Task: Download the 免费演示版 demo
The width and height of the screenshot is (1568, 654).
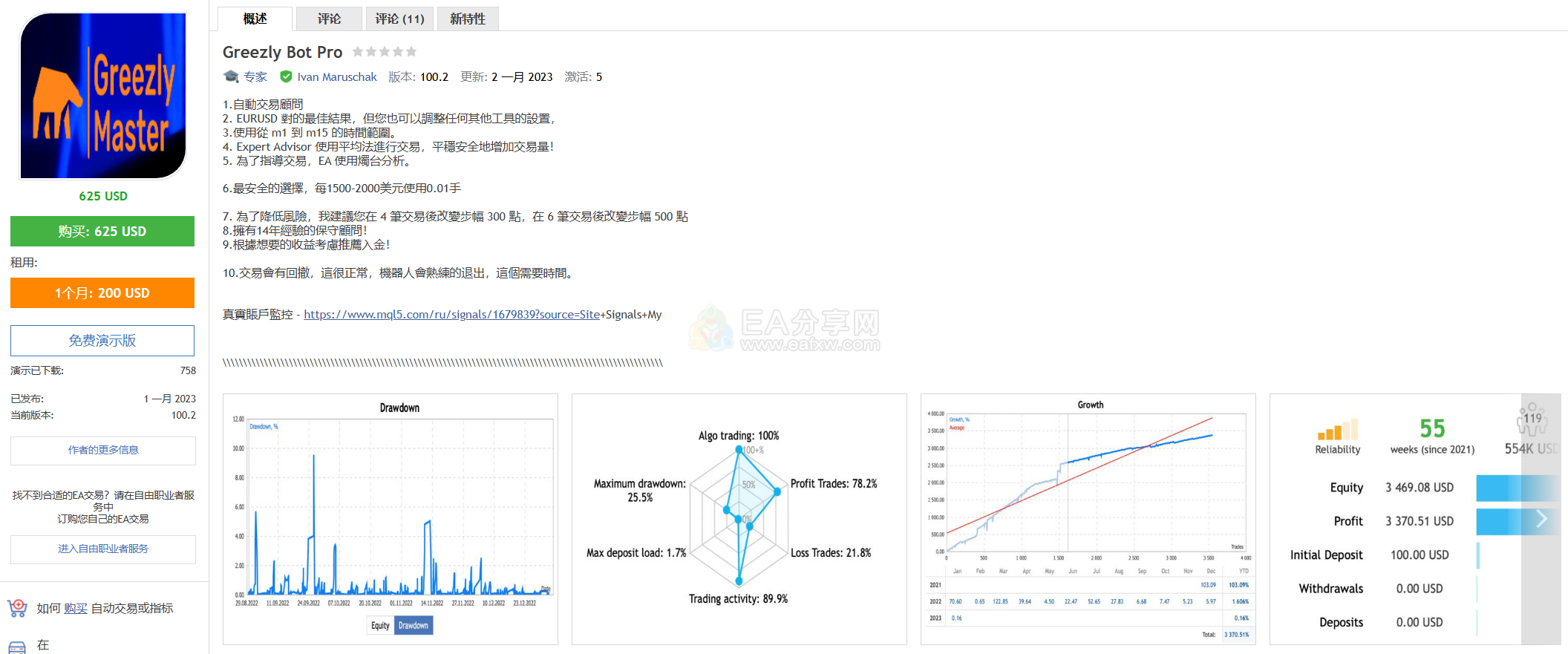Action: click(102, 341)
